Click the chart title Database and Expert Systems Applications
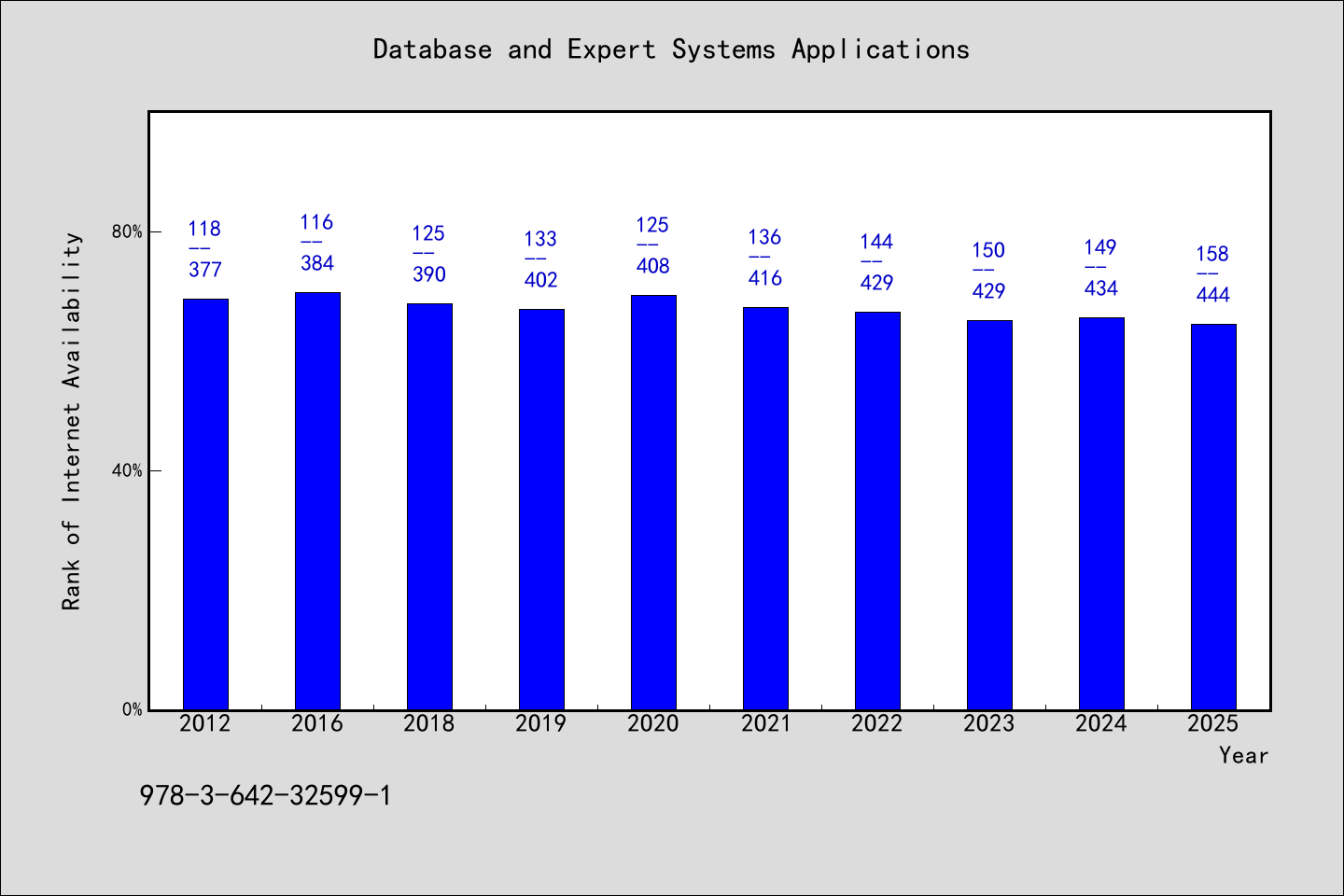Viewport: 1344px width, 896px height. [x=671, y=49]
